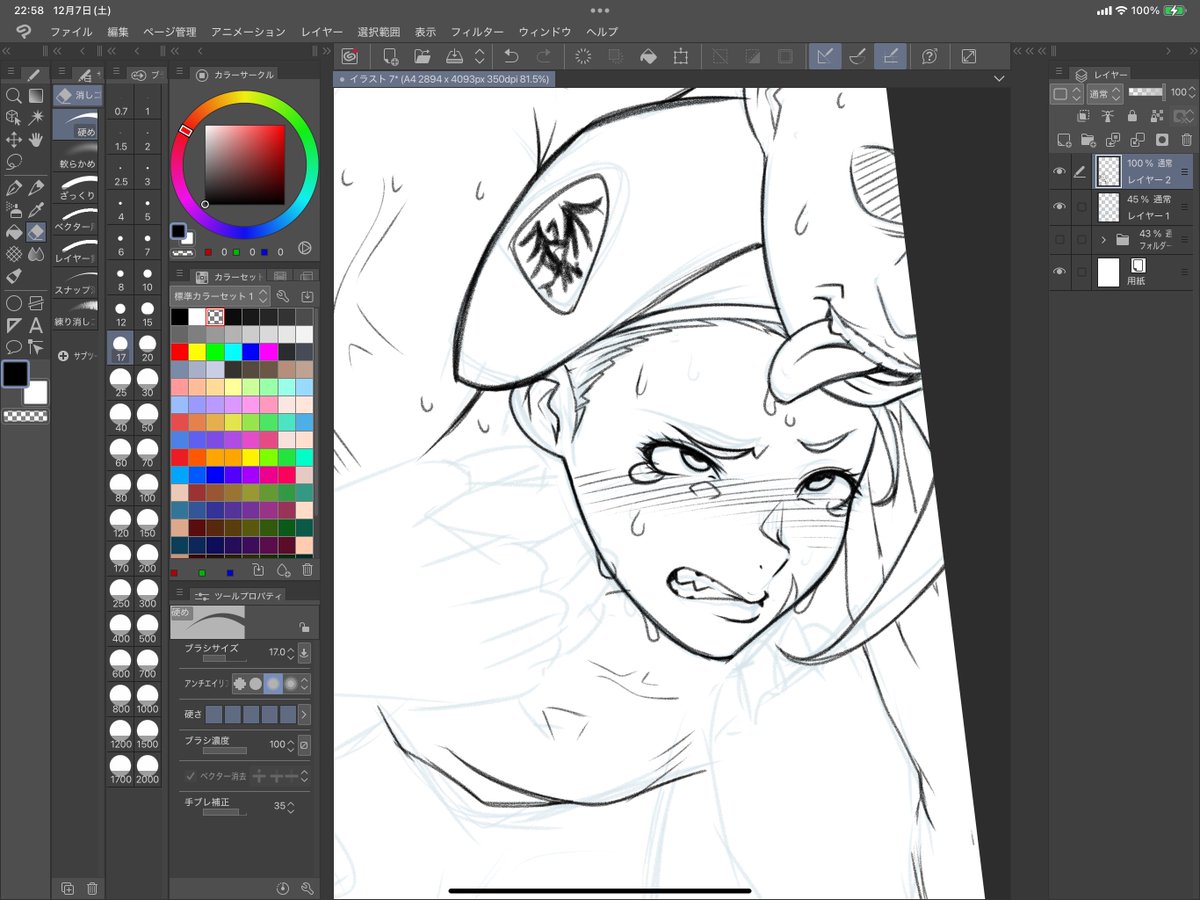Select the Operation object cube tool
The height and width of the screenshot is (900, 1200).
pyautogui.click(x=14, y=118)
